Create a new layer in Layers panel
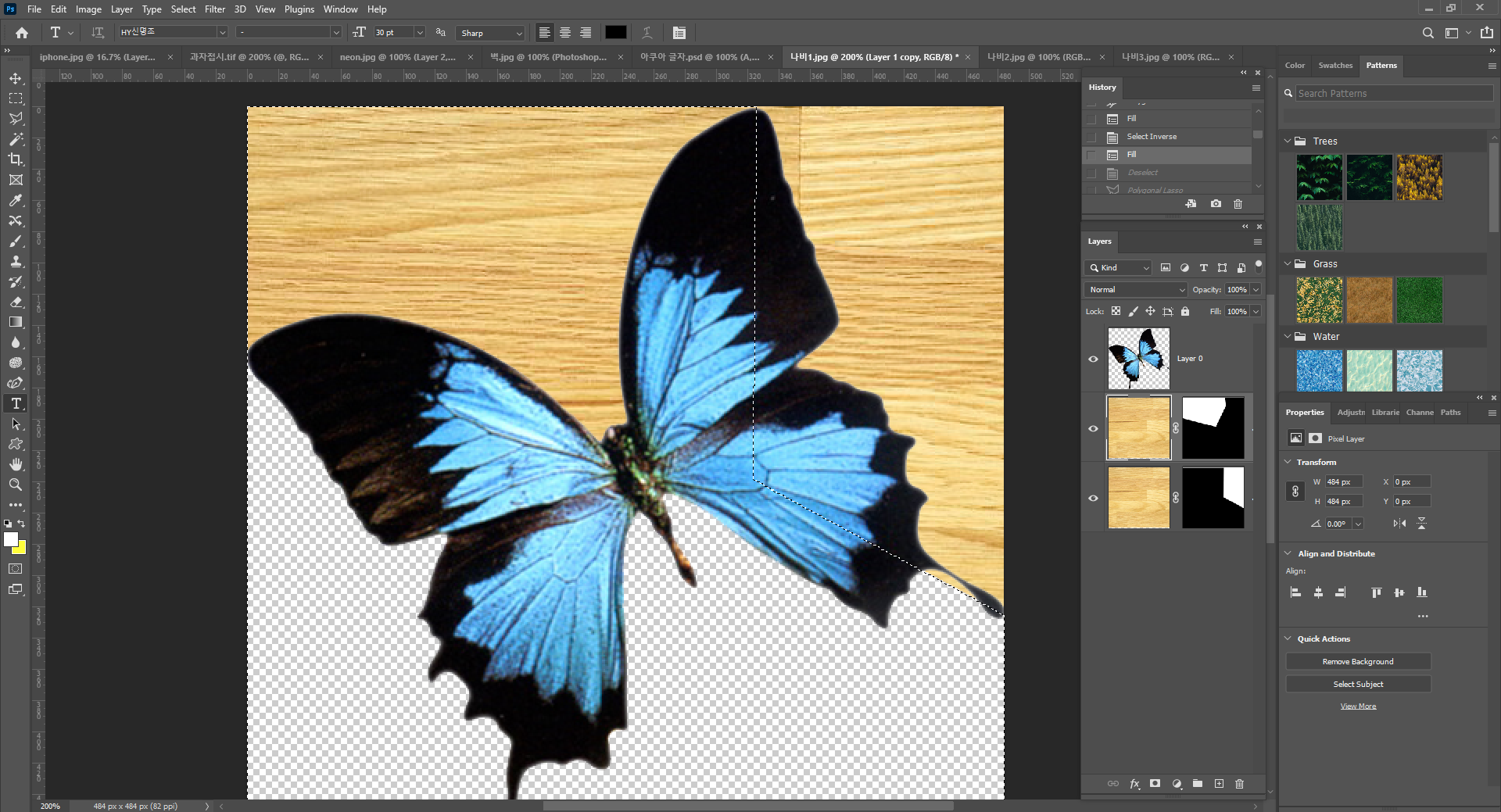The width and height of the screenshot is (1501, 812). point(1219,784)
